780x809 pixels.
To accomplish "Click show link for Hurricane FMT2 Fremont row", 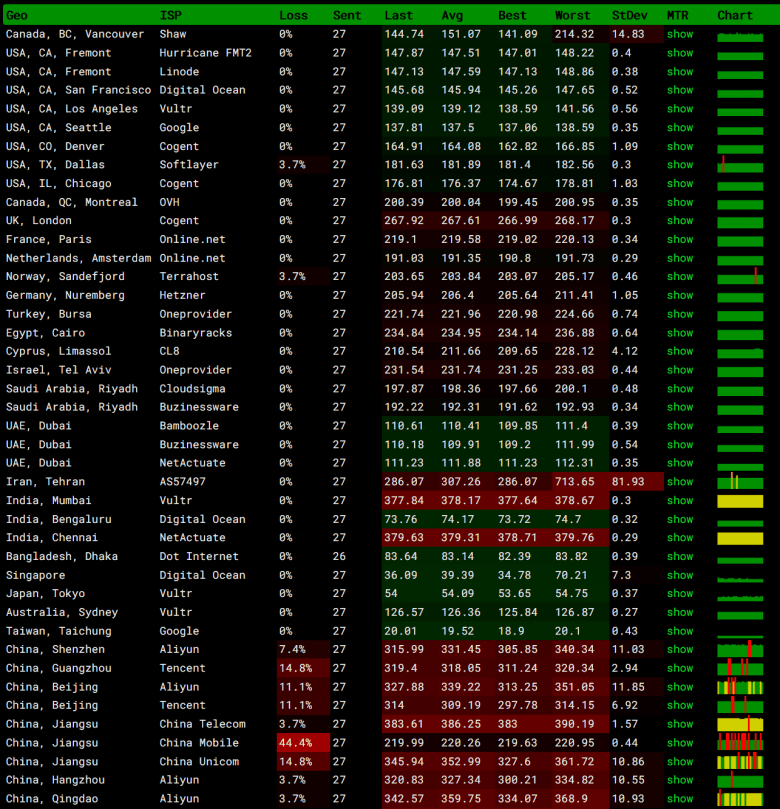I will pyautogui.click(x=679, y=53).
